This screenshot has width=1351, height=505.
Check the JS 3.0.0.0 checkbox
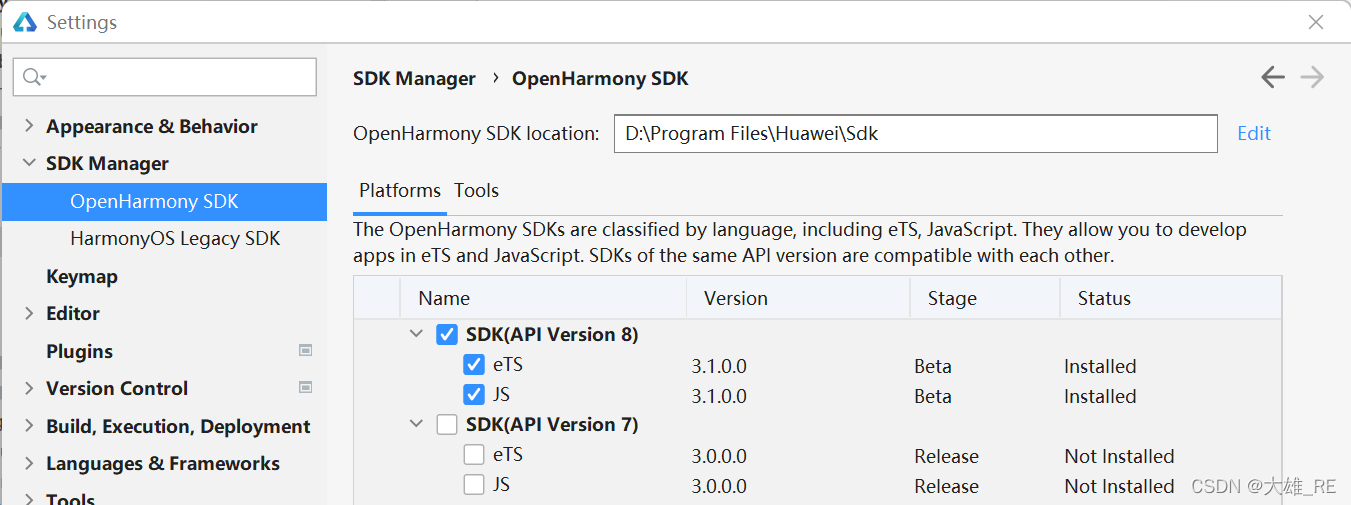click(x=474, y=485)
